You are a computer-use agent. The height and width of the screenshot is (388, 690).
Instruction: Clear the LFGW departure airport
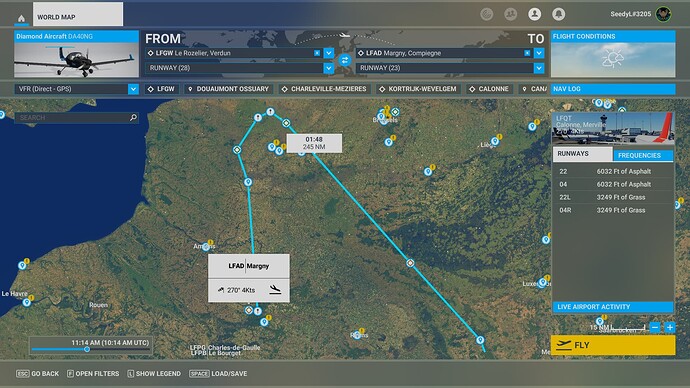point(317,53)
